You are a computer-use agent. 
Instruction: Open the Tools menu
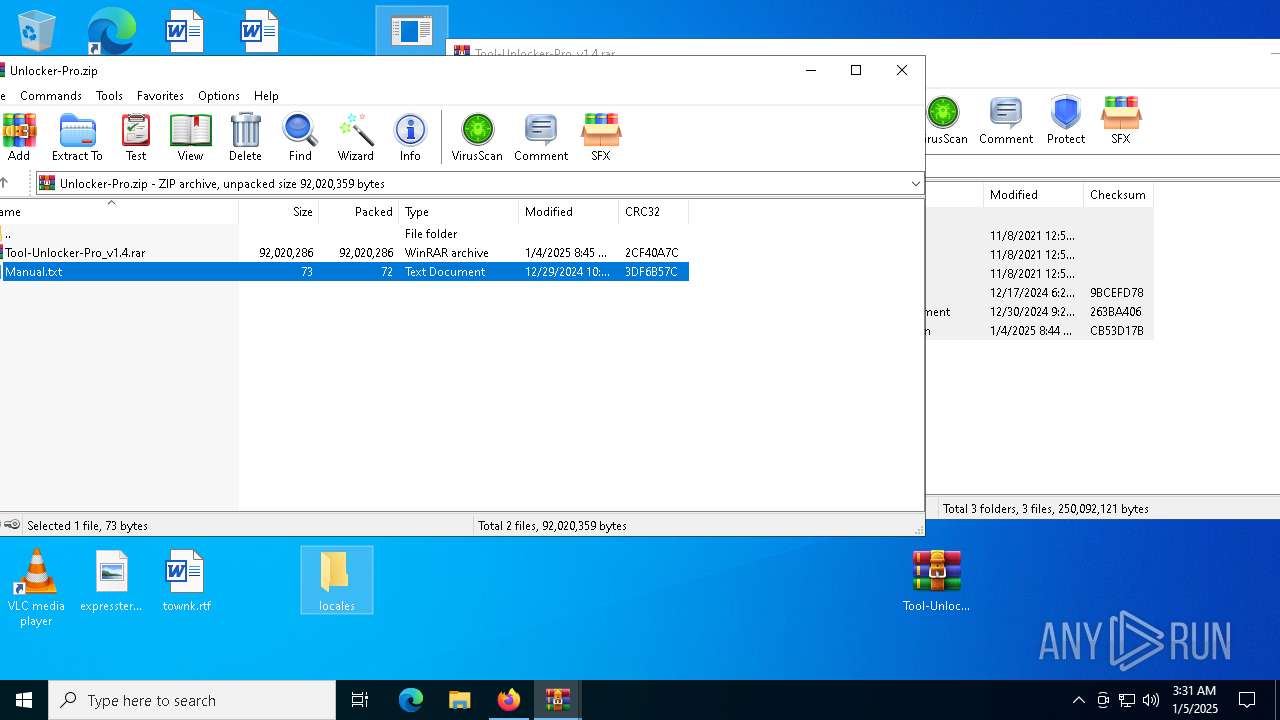click(x=110, y=96)
